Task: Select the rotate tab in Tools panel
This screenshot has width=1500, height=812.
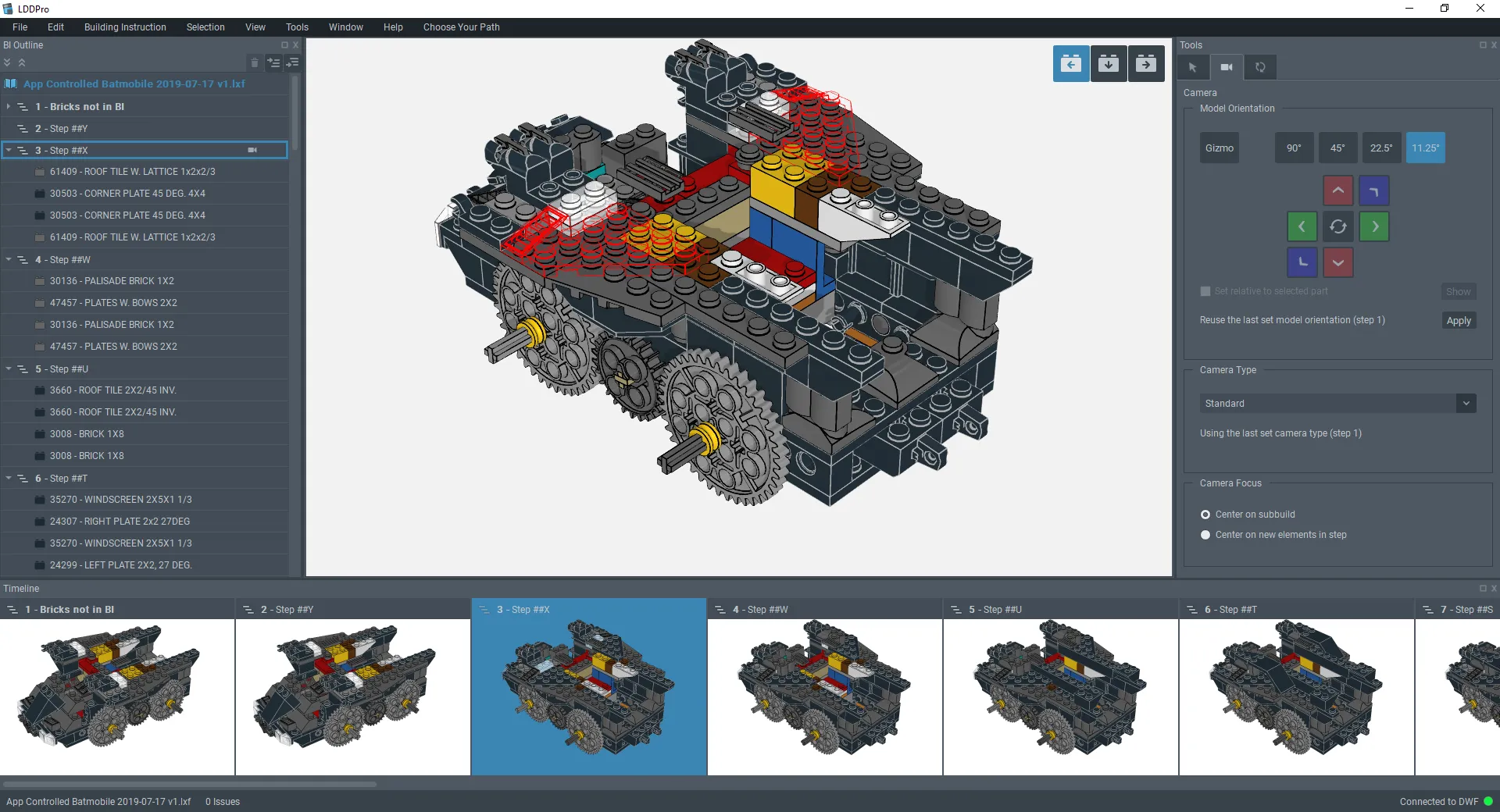Action: (1260, 67)
